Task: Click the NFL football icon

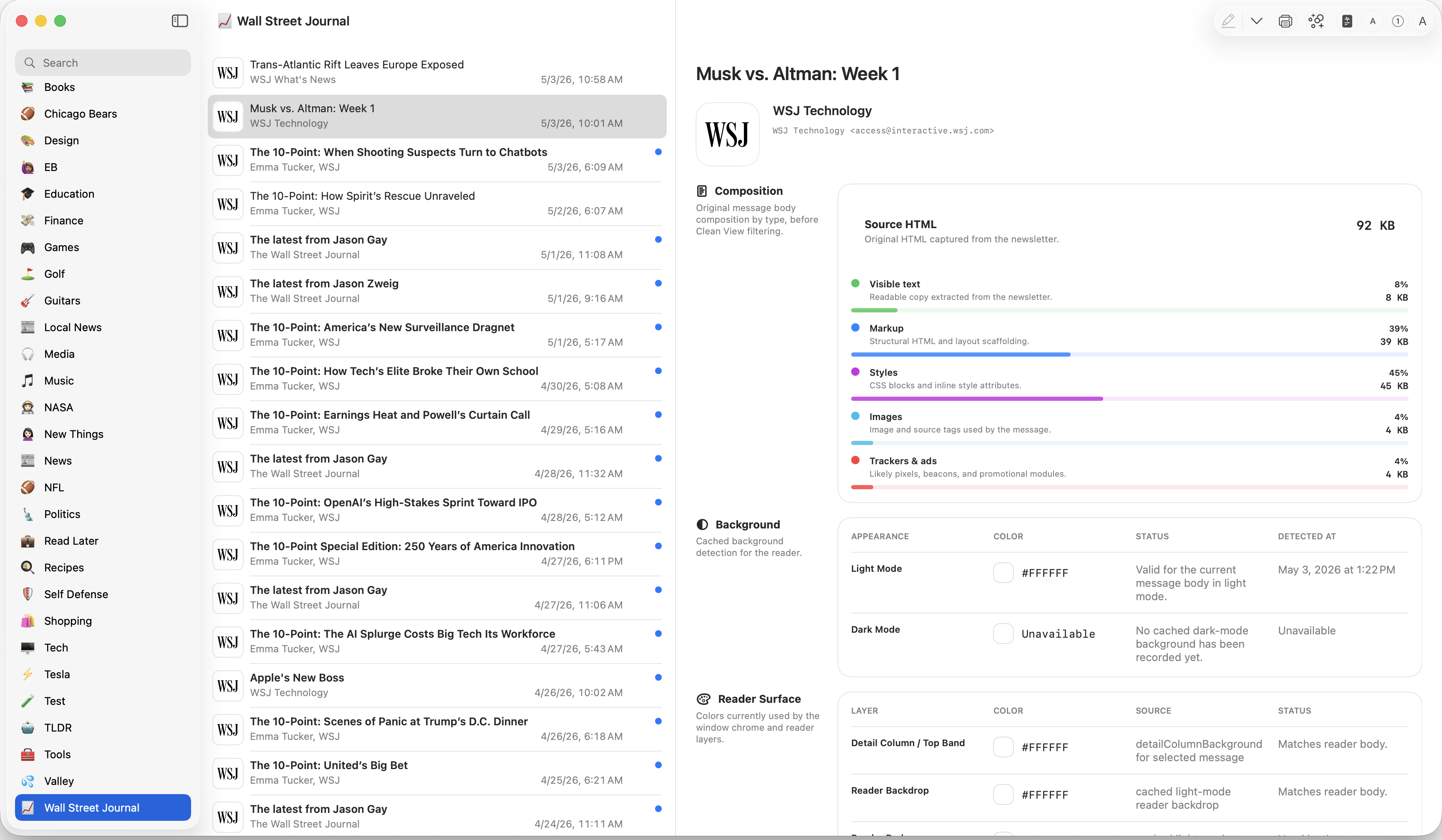Action: tap(28, 487)
